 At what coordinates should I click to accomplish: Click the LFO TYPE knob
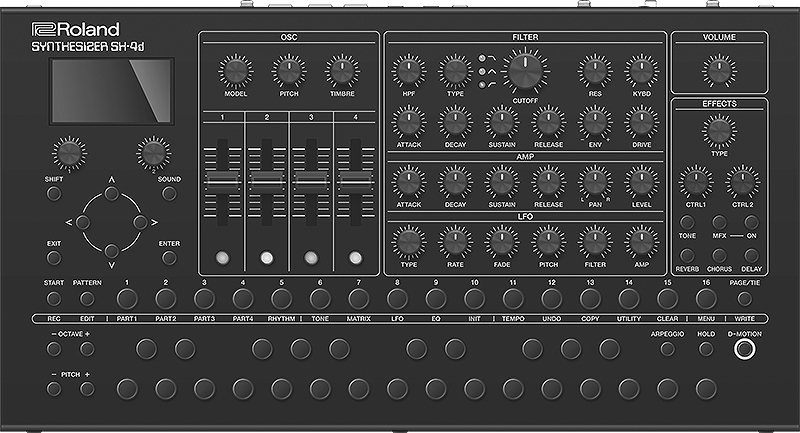pyautogui.click(x=408, y=243)
